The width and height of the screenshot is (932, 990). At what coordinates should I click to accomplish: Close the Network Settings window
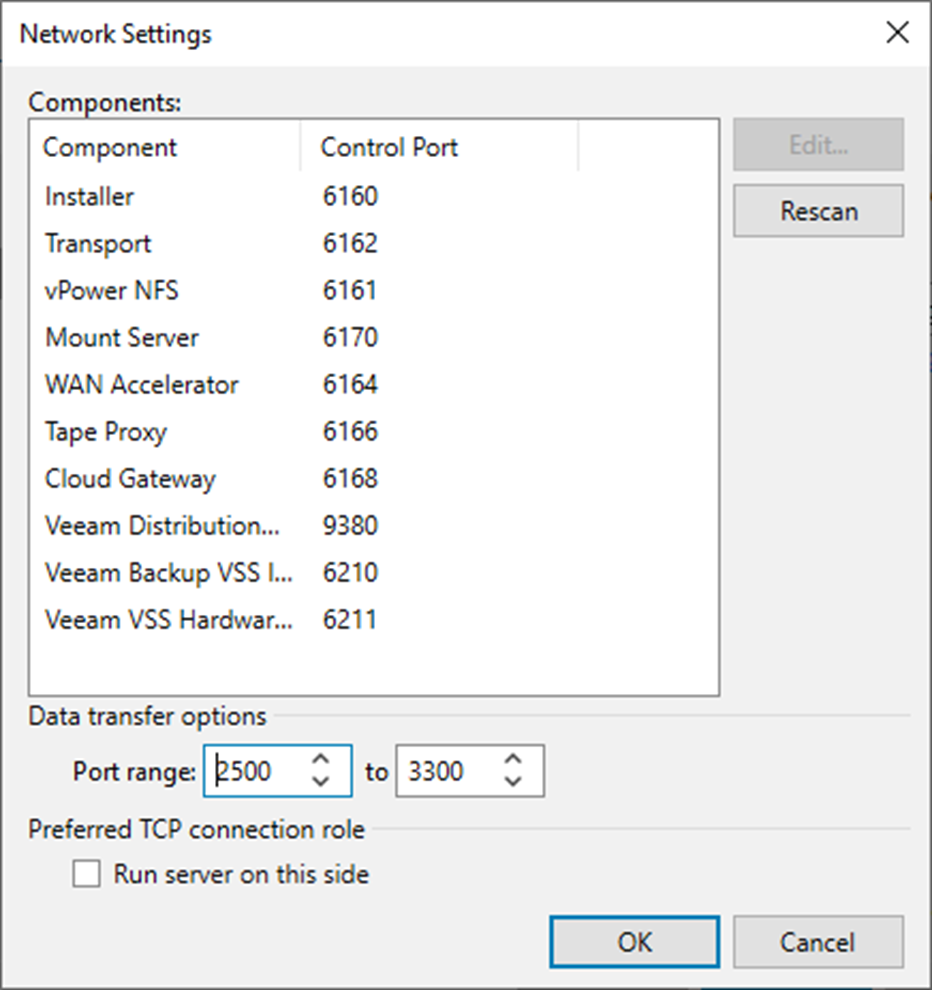(x=897, y=32)
